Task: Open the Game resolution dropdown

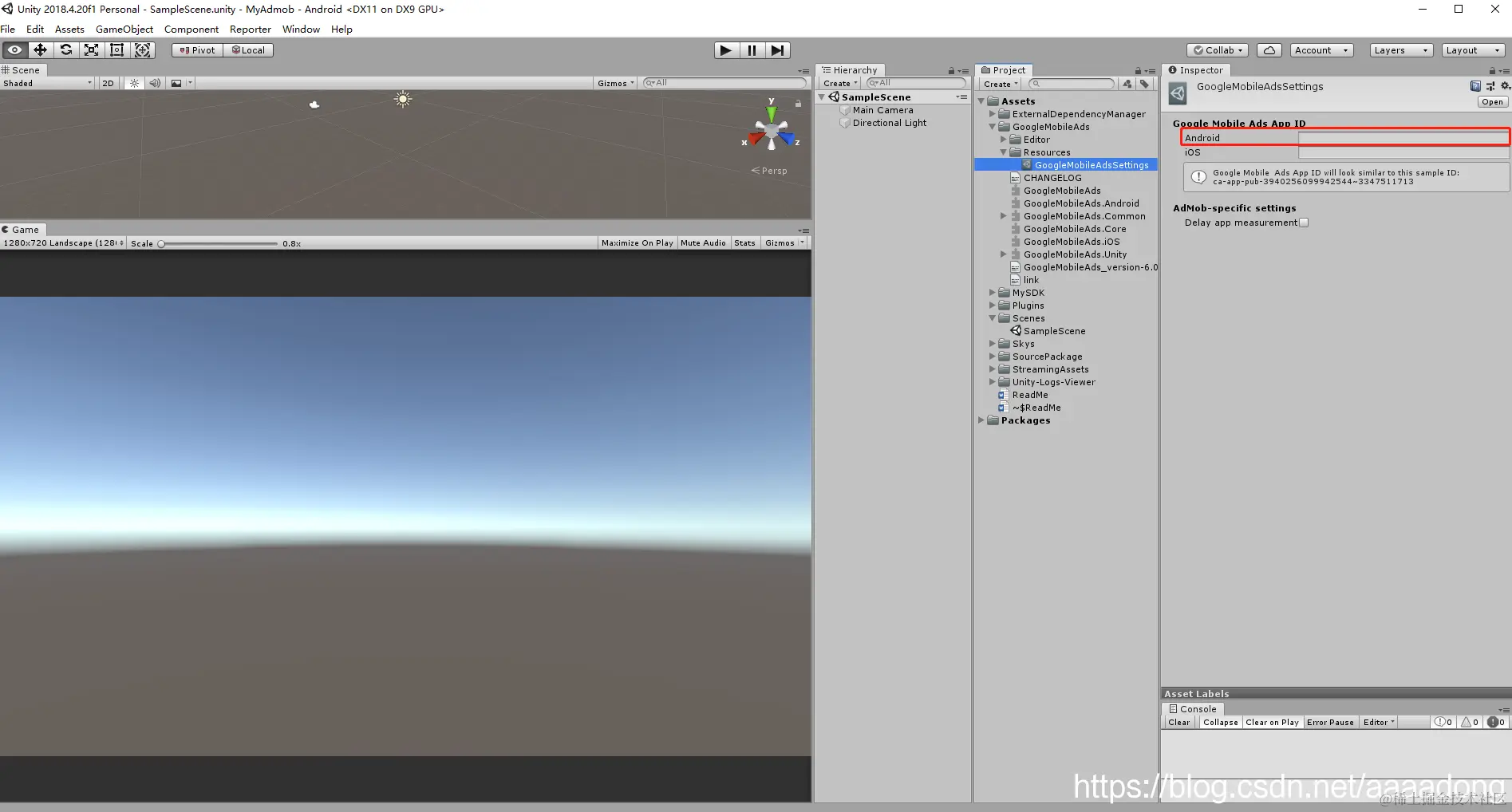Action: pyautogui.click(x=63, y=243)
